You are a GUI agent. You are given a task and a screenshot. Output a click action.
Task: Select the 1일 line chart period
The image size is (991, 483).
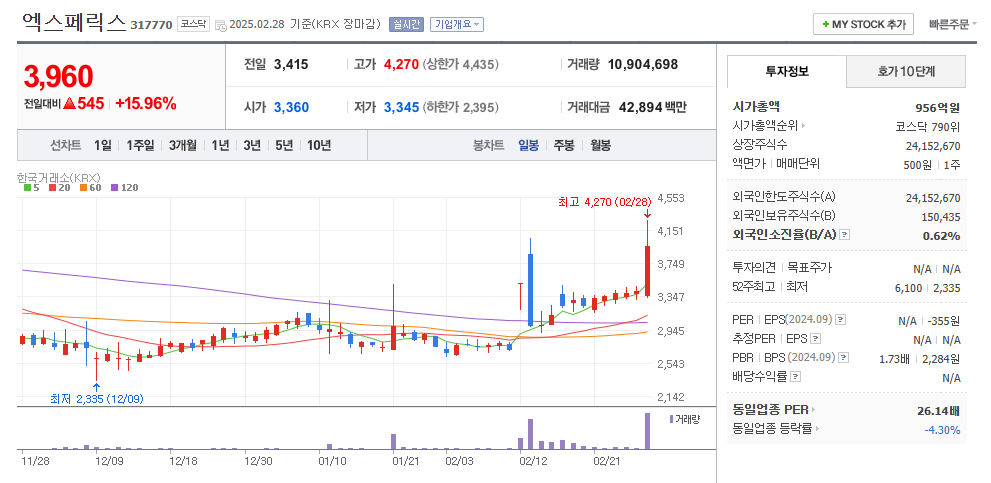point(102,145)
